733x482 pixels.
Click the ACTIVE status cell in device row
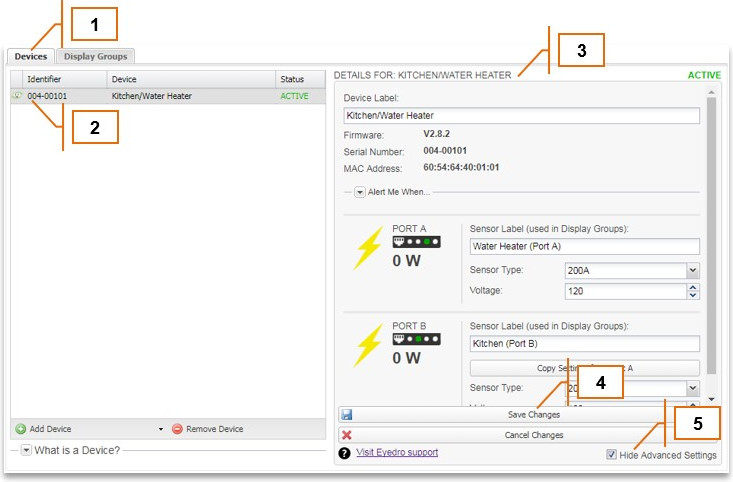coord(294,96)
